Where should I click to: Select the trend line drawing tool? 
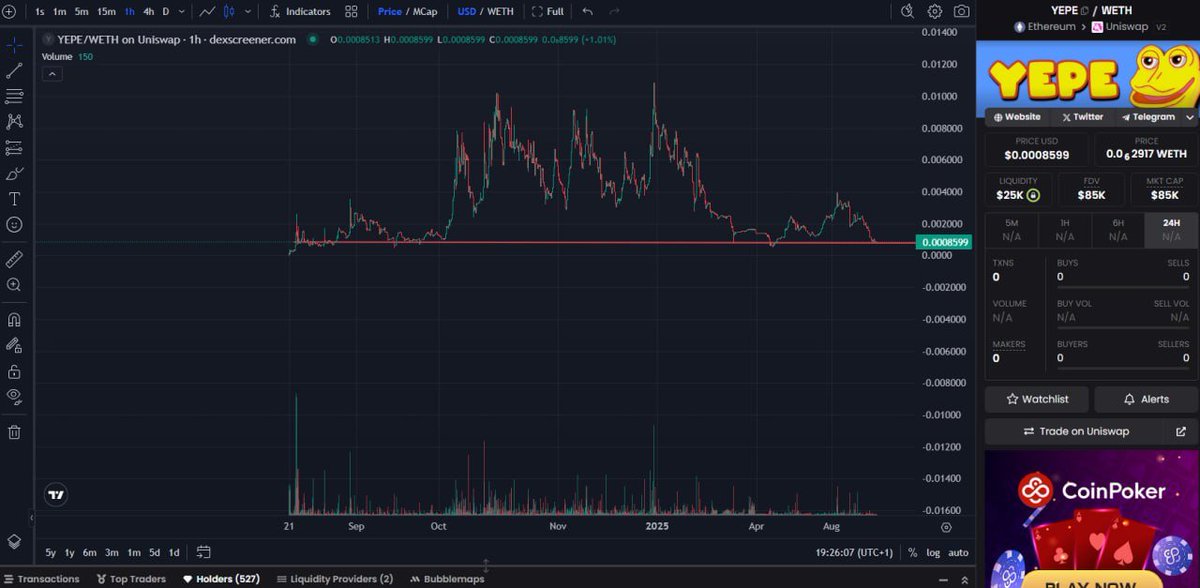click(x=14, y=71)
